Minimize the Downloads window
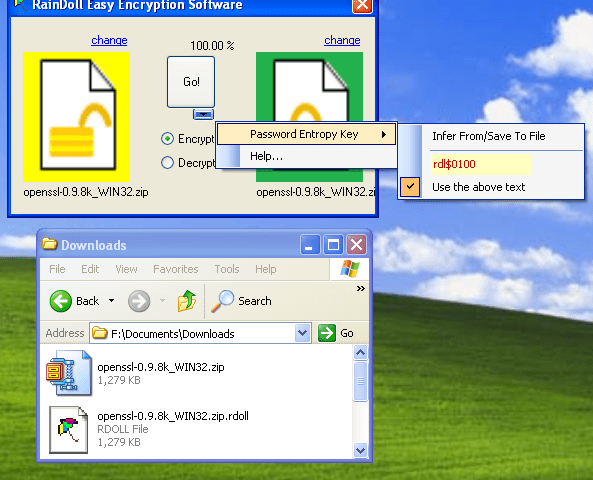The width and height of the screenshot is (593, 480). pos(310,244)
